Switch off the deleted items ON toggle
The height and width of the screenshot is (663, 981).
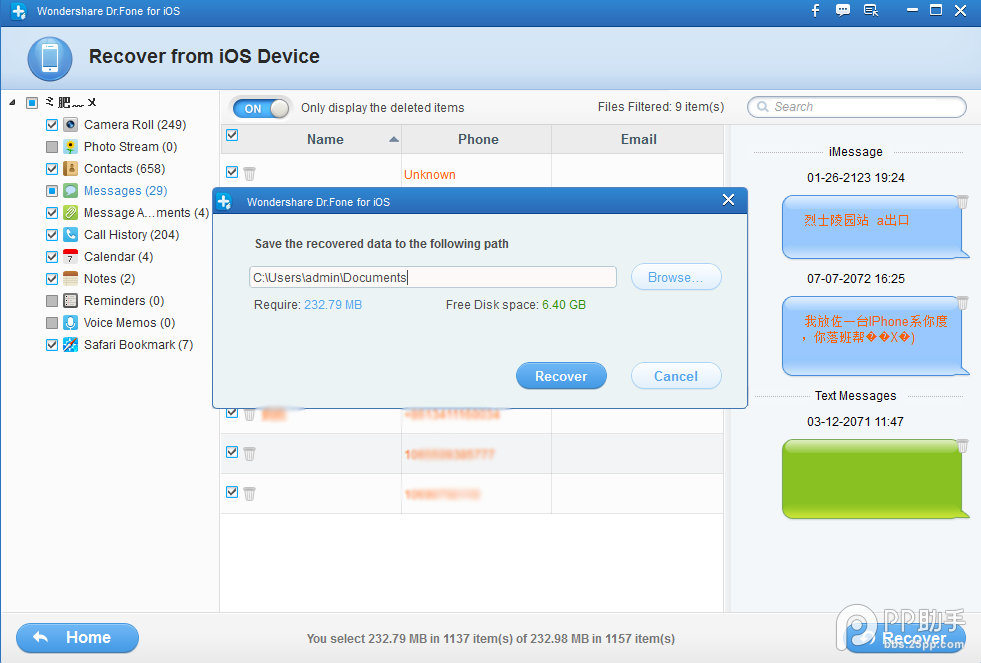[262, 108]
